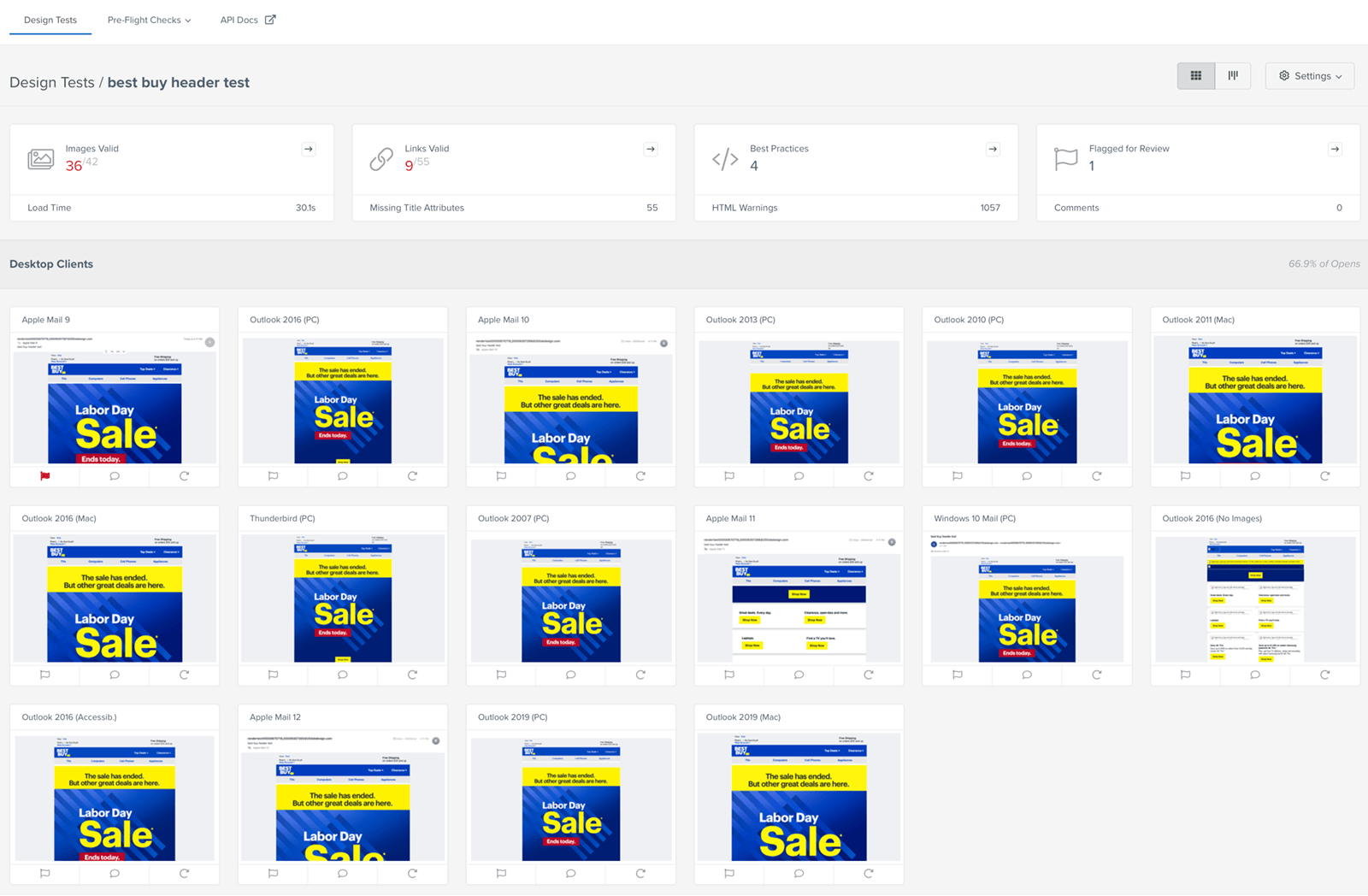The height and width of the screenshot is (896, 1368).
Task: Switch to grid view layout
Action: 1196,76
